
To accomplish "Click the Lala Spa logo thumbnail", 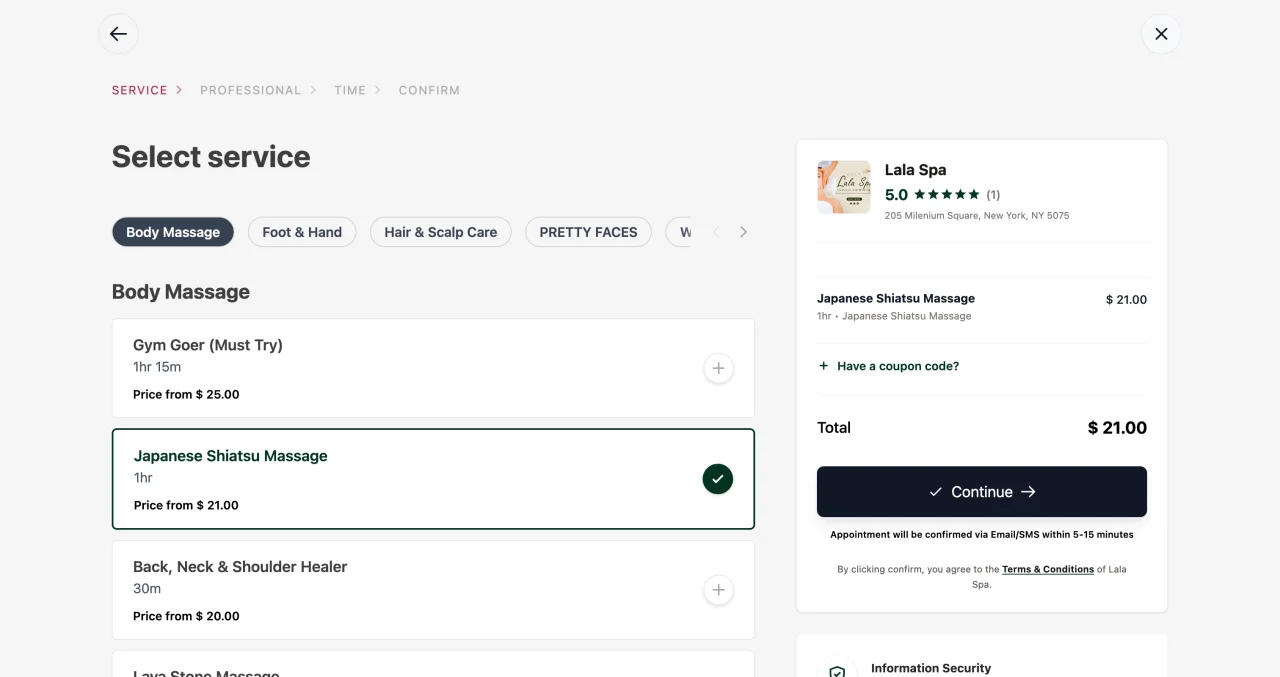I will coord(844,187).
